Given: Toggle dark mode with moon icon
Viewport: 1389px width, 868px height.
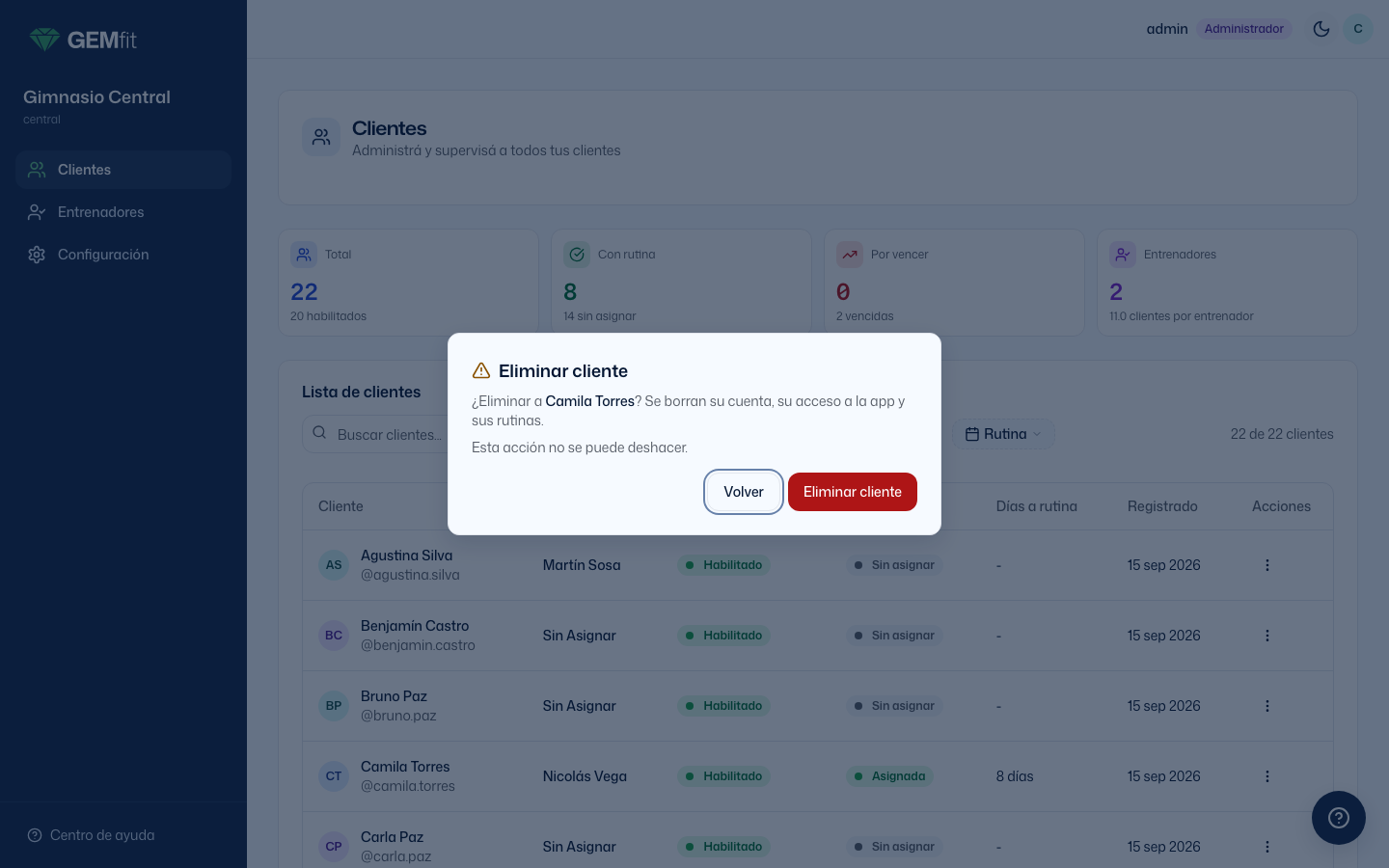Looking at the screenshot, I should click(x=1321, y=29).
